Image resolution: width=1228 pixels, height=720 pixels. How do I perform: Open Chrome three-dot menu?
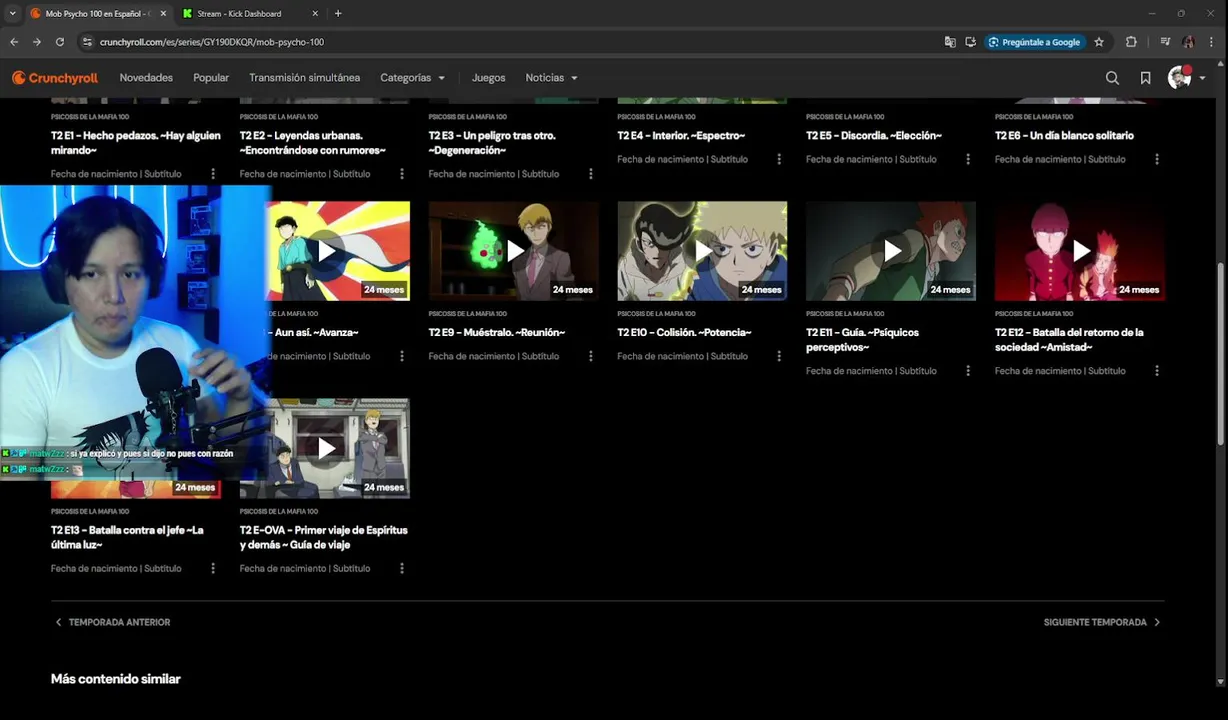(x=1212, y=42)
